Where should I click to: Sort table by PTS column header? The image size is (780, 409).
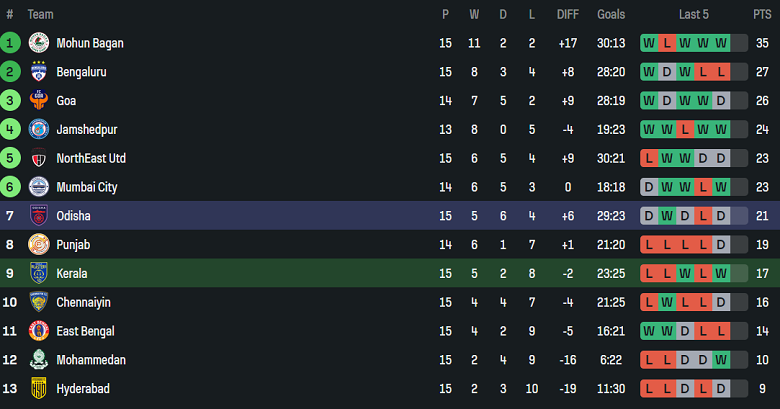[x=762, y=14]
